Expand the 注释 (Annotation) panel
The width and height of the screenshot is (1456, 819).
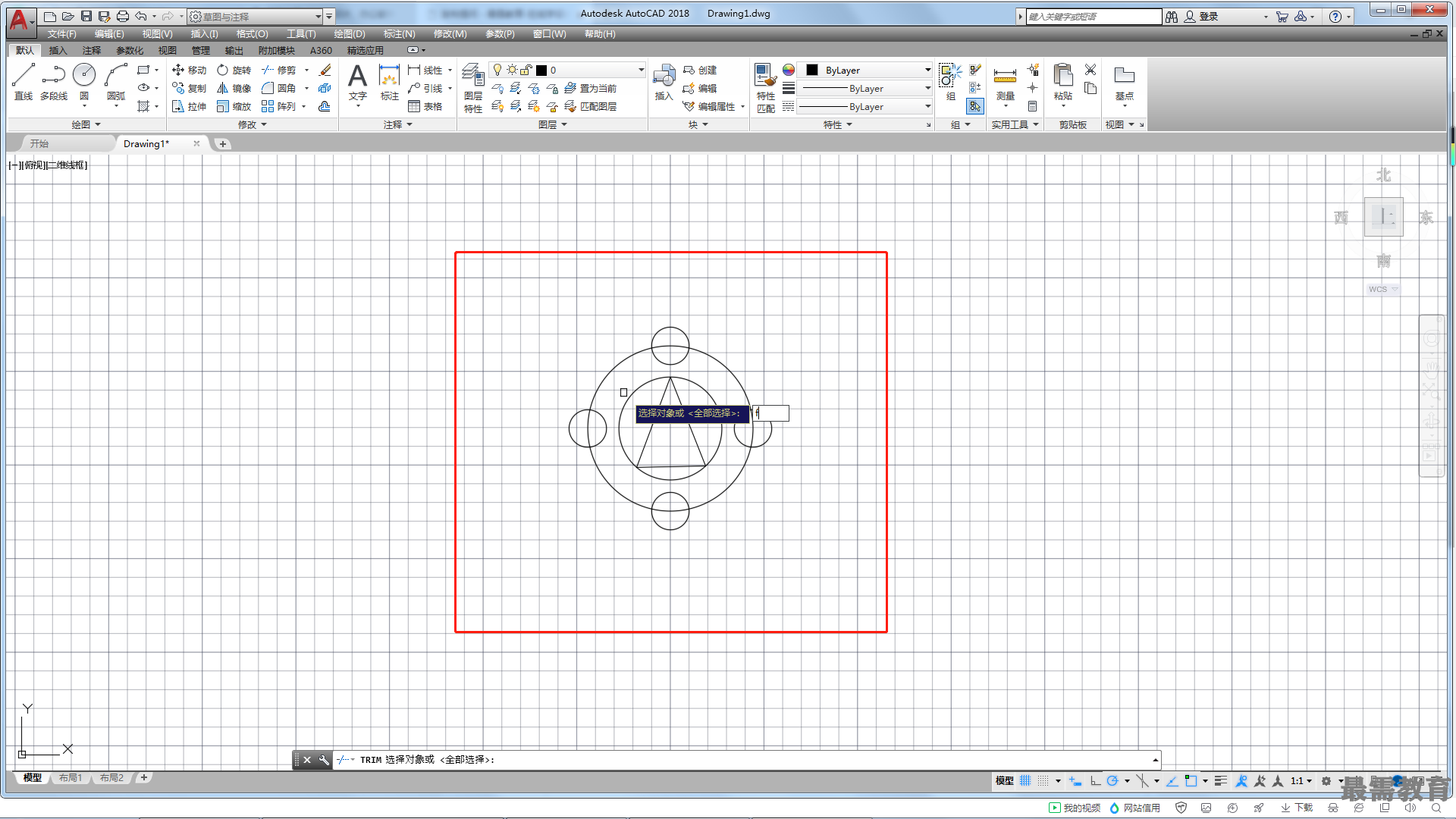(397, 124)
